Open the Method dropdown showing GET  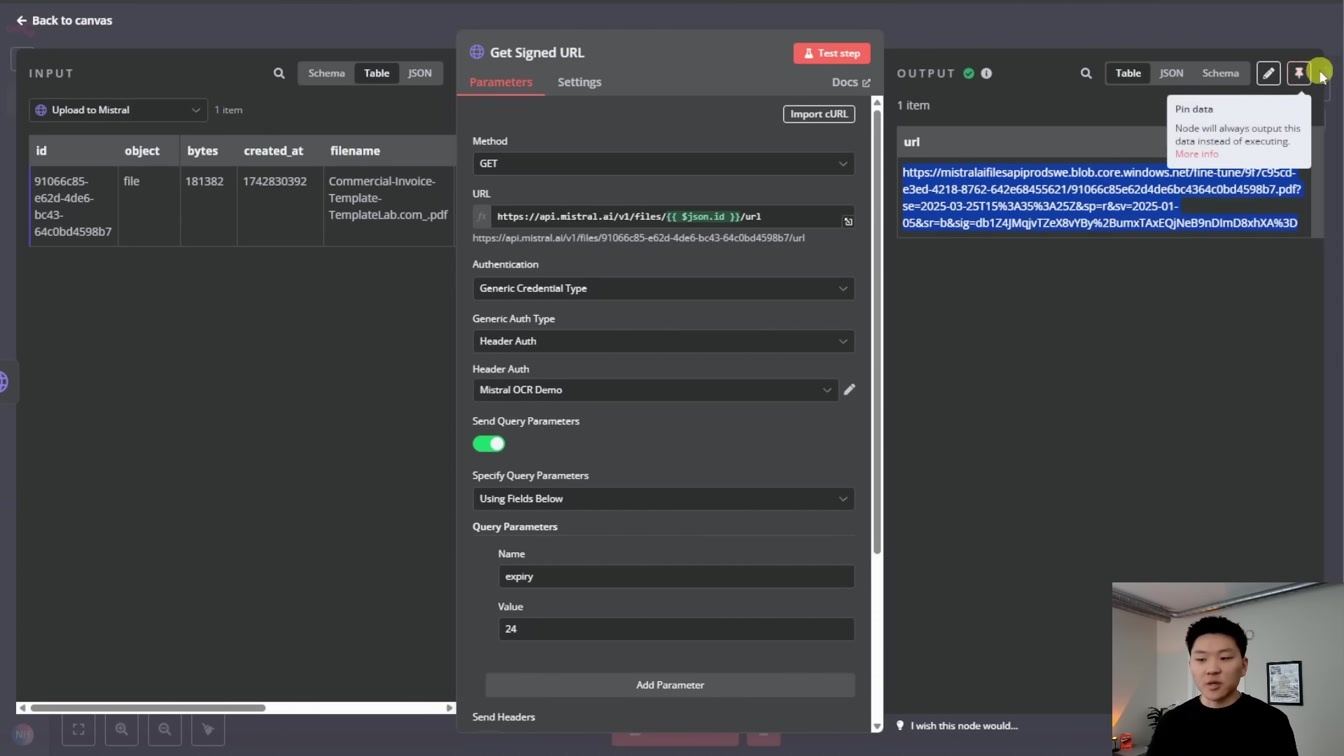[x=663, y=164]
